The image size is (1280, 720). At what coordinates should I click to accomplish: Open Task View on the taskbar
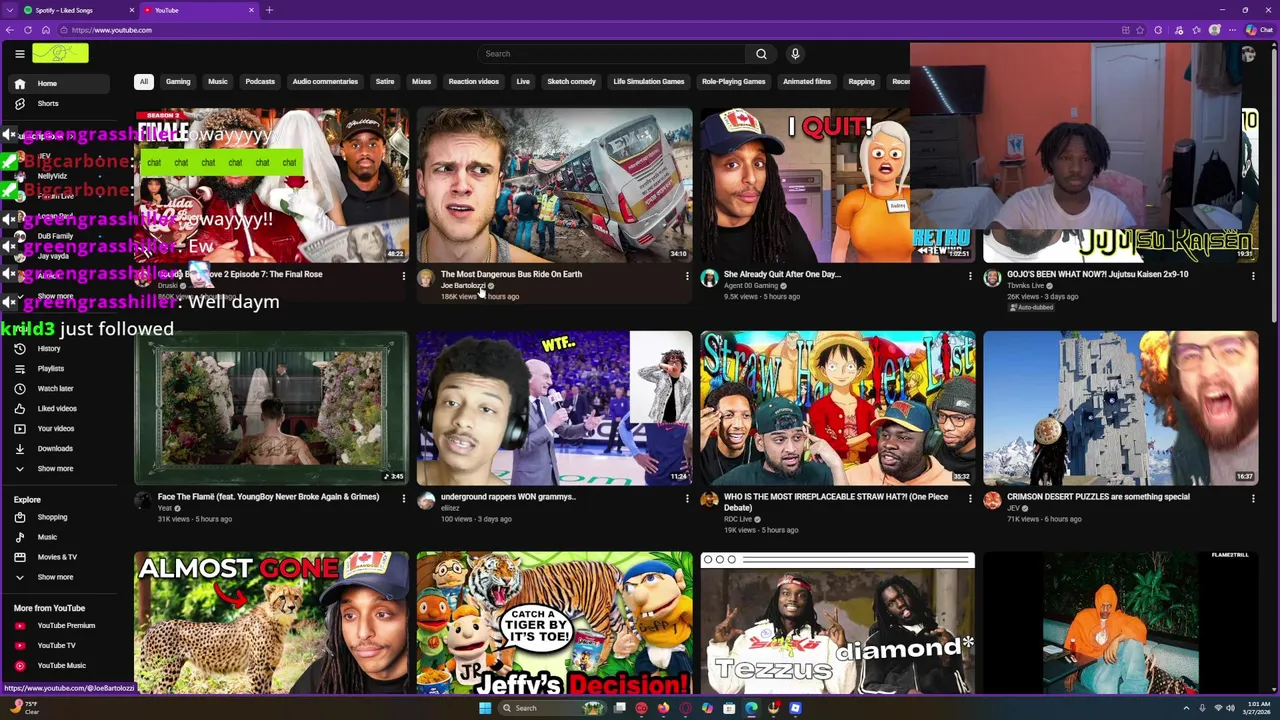(x=620, y=708)
